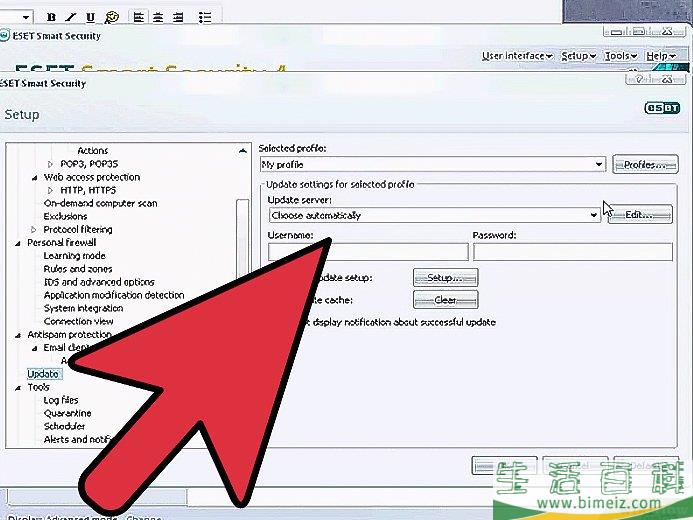Open the font dropdown arrow in the top toolbar
The width and height of the screenshot is (693, 520).
[x=26, y=17]
